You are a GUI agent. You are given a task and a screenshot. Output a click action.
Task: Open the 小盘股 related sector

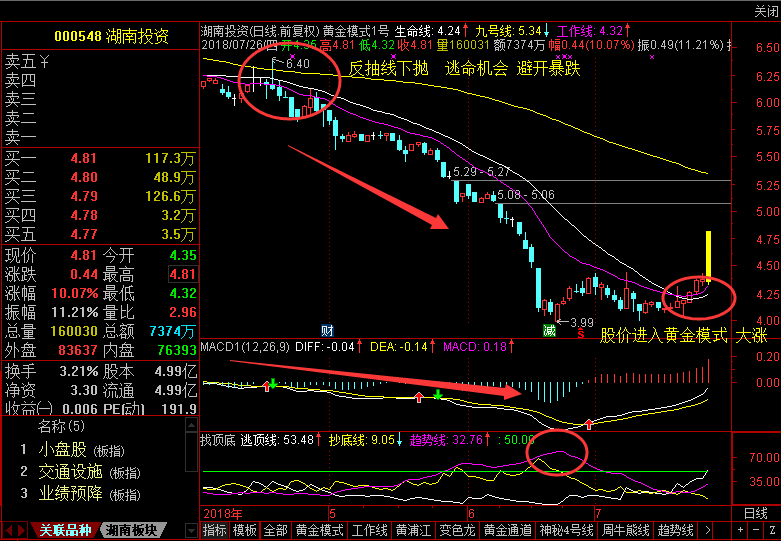pyautogui.click(x=63, y=448)
